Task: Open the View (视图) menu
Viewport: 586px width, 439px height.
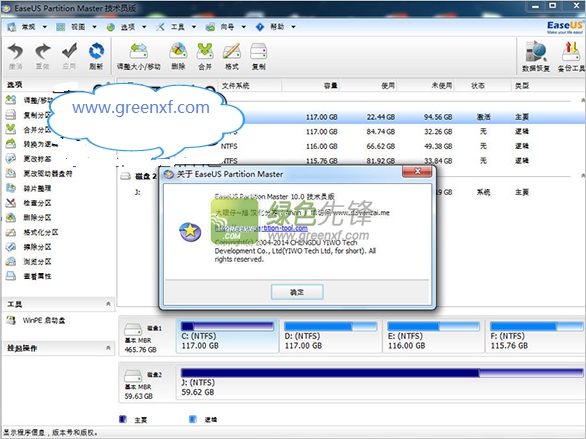Action: click(x=77, y=27)
